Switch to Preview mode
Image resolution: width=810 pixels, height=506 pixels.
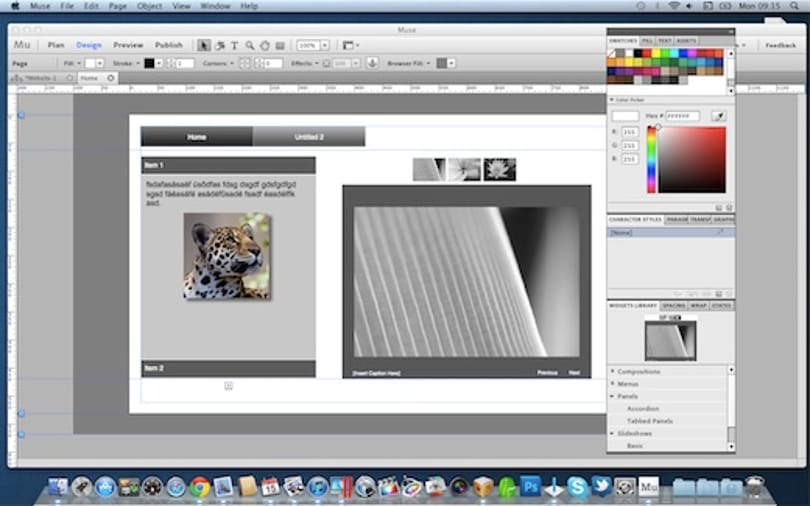point(128,45)
